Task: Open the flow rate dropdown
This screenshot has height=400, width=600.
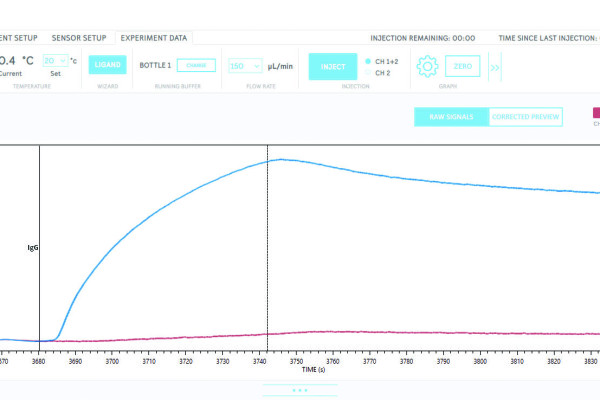Action: [x=245, y=66]
